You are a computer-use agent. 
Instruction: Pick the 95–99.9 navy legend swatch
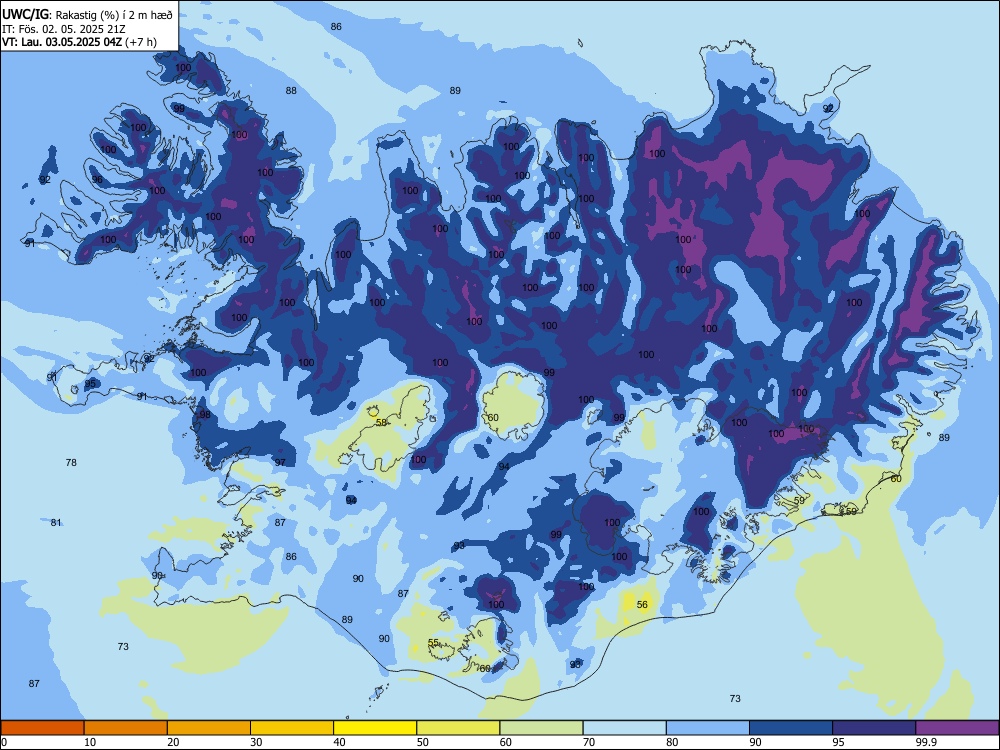coord(874,728)
